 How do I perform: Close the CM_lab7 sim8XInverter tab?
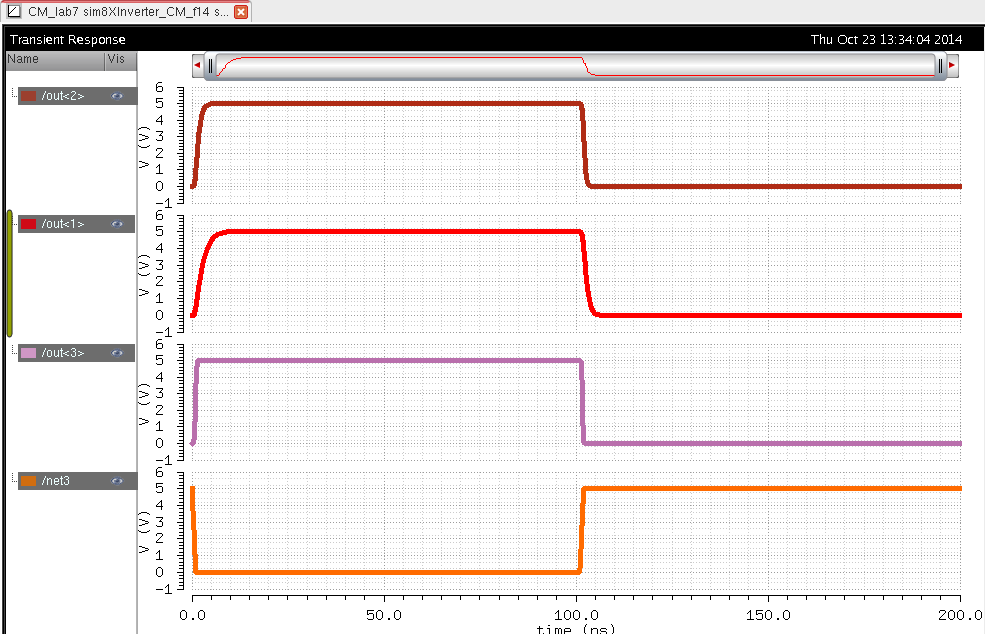click(x=241, y=11)
